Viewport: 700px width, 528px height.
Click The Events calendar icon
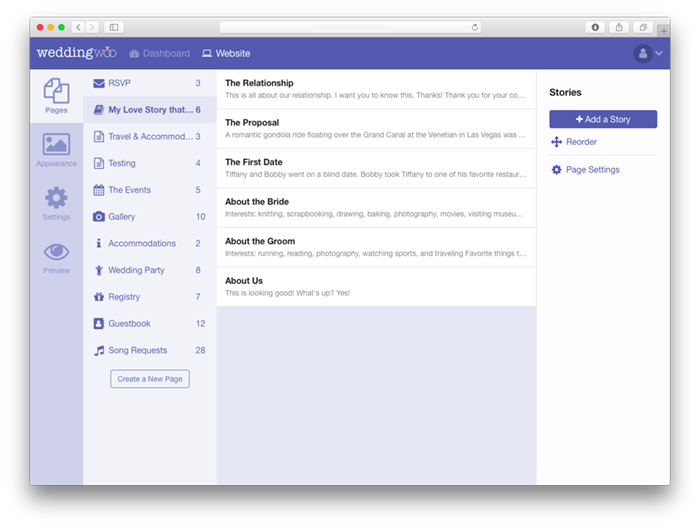(99, 190)
